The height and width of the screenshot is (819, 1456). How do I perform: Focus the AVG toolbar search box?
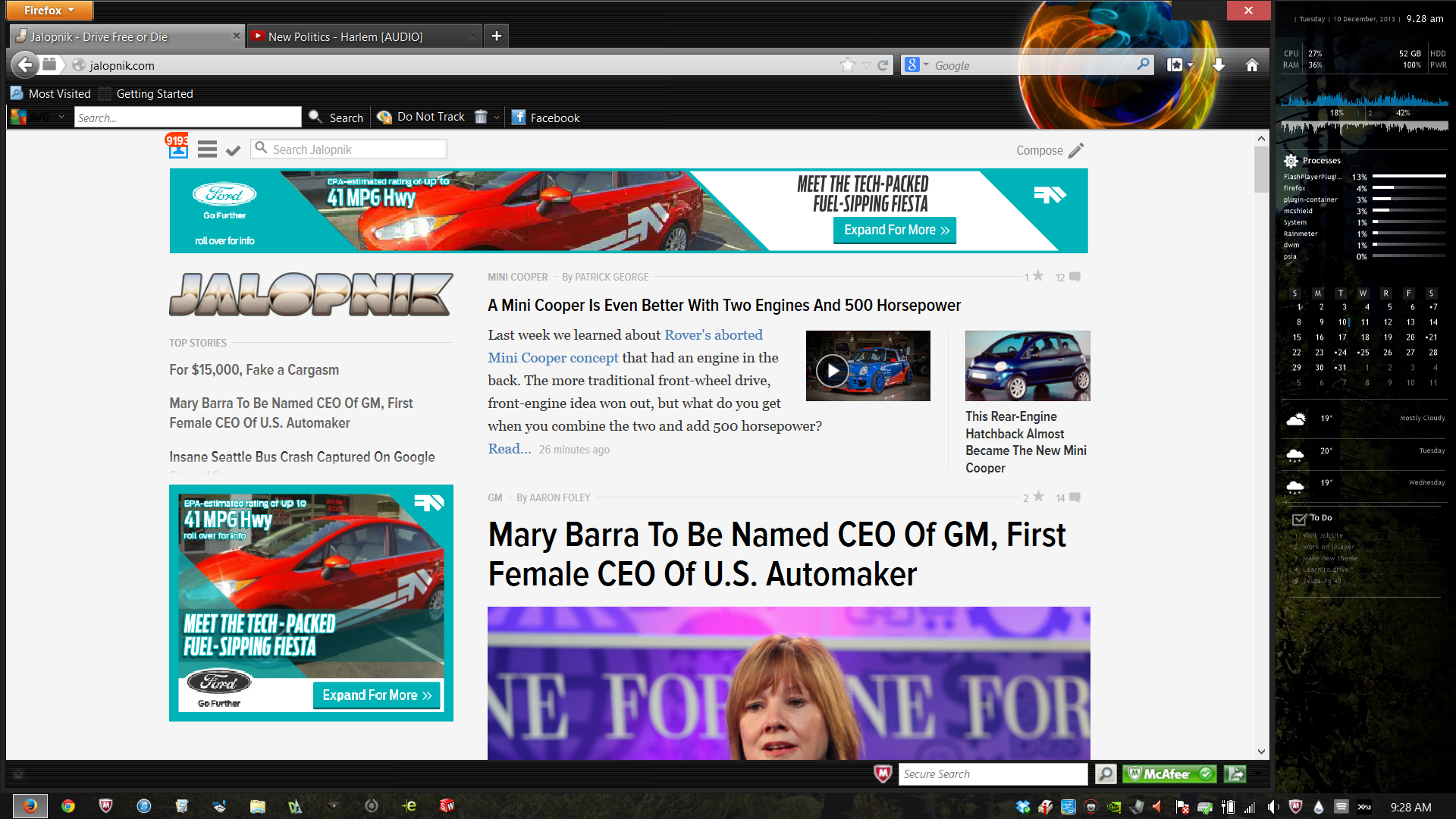coord(187,117)
